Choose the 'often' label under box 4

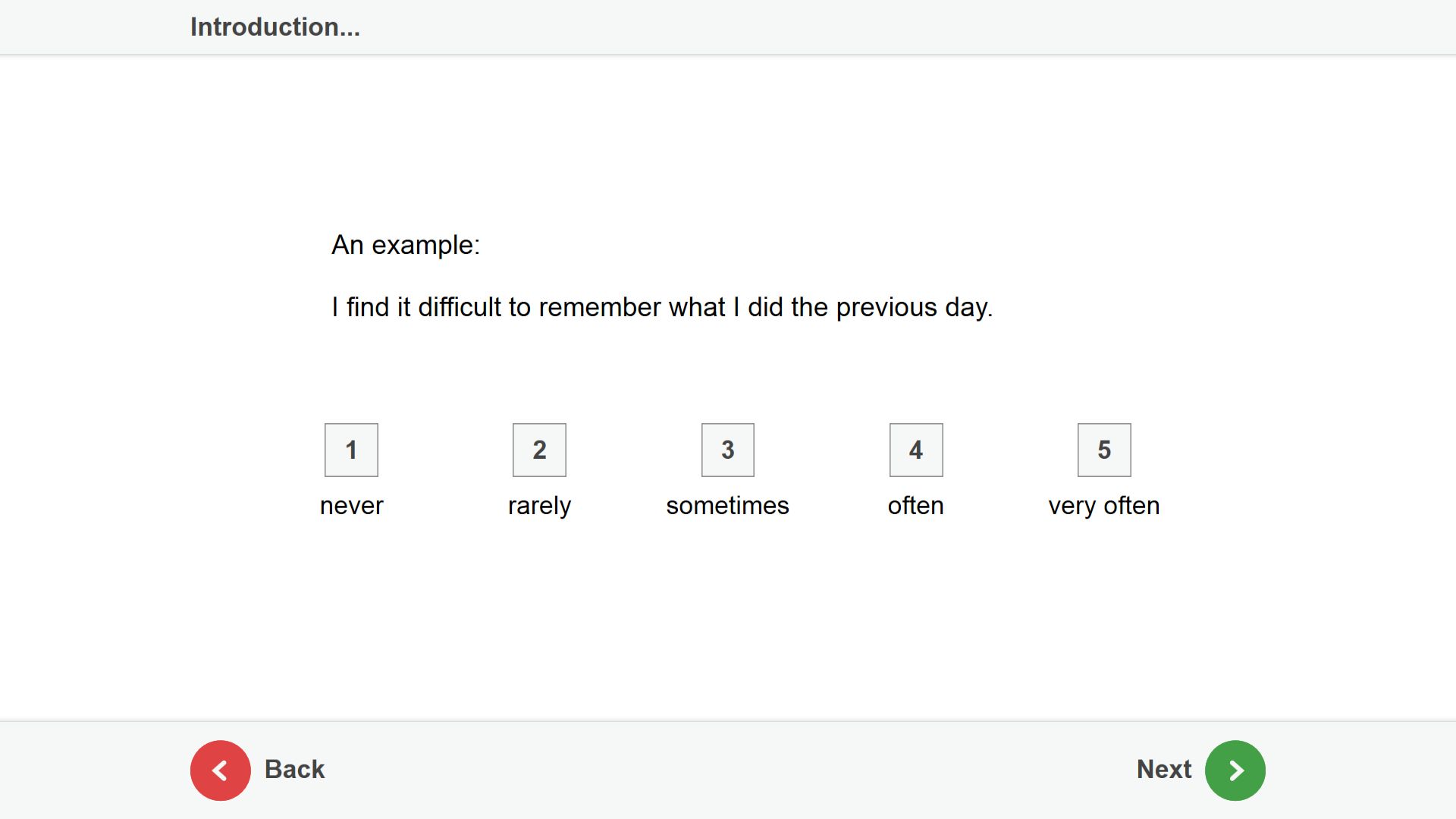coord(916,506)
